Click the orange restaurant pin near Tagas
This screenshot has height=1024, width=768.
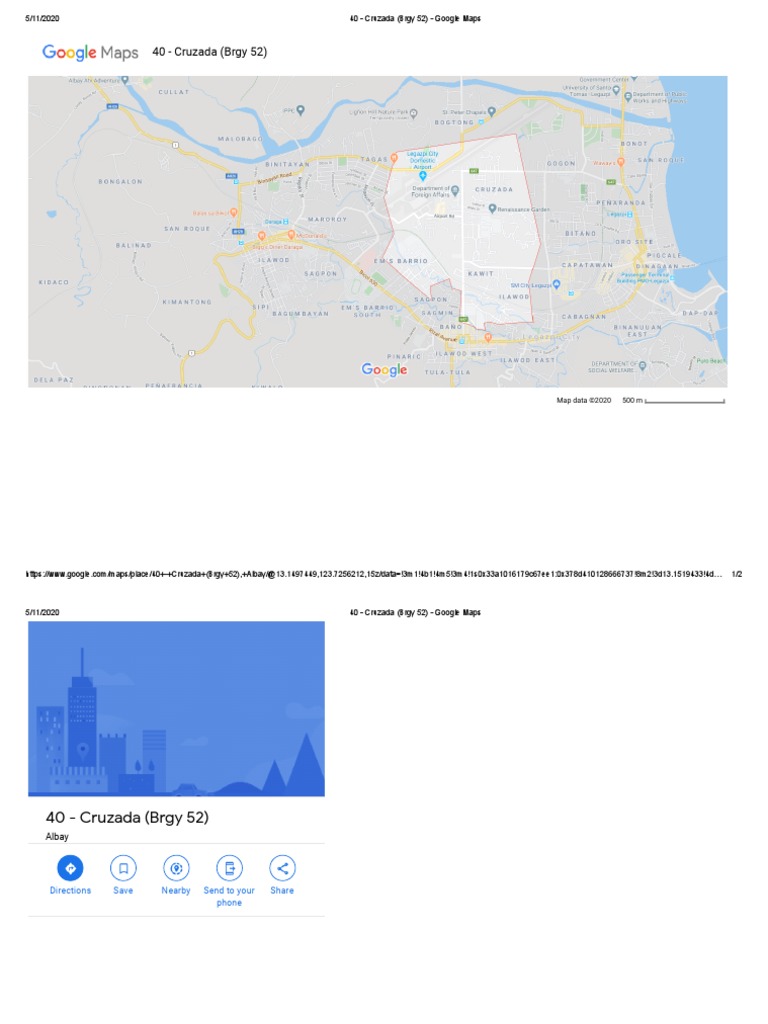(x=394, y=158)
